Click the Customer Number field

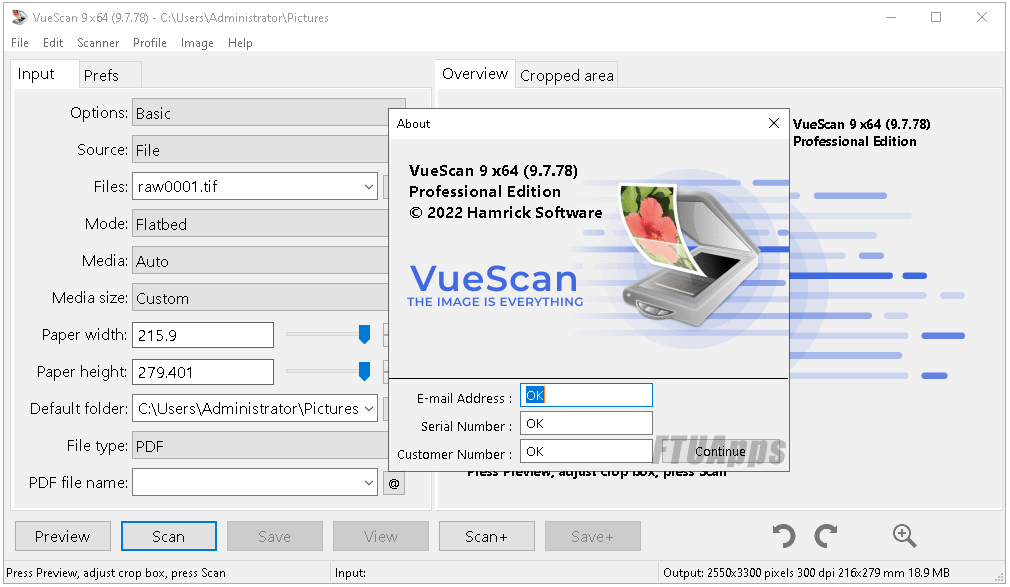tap(586, 451)
